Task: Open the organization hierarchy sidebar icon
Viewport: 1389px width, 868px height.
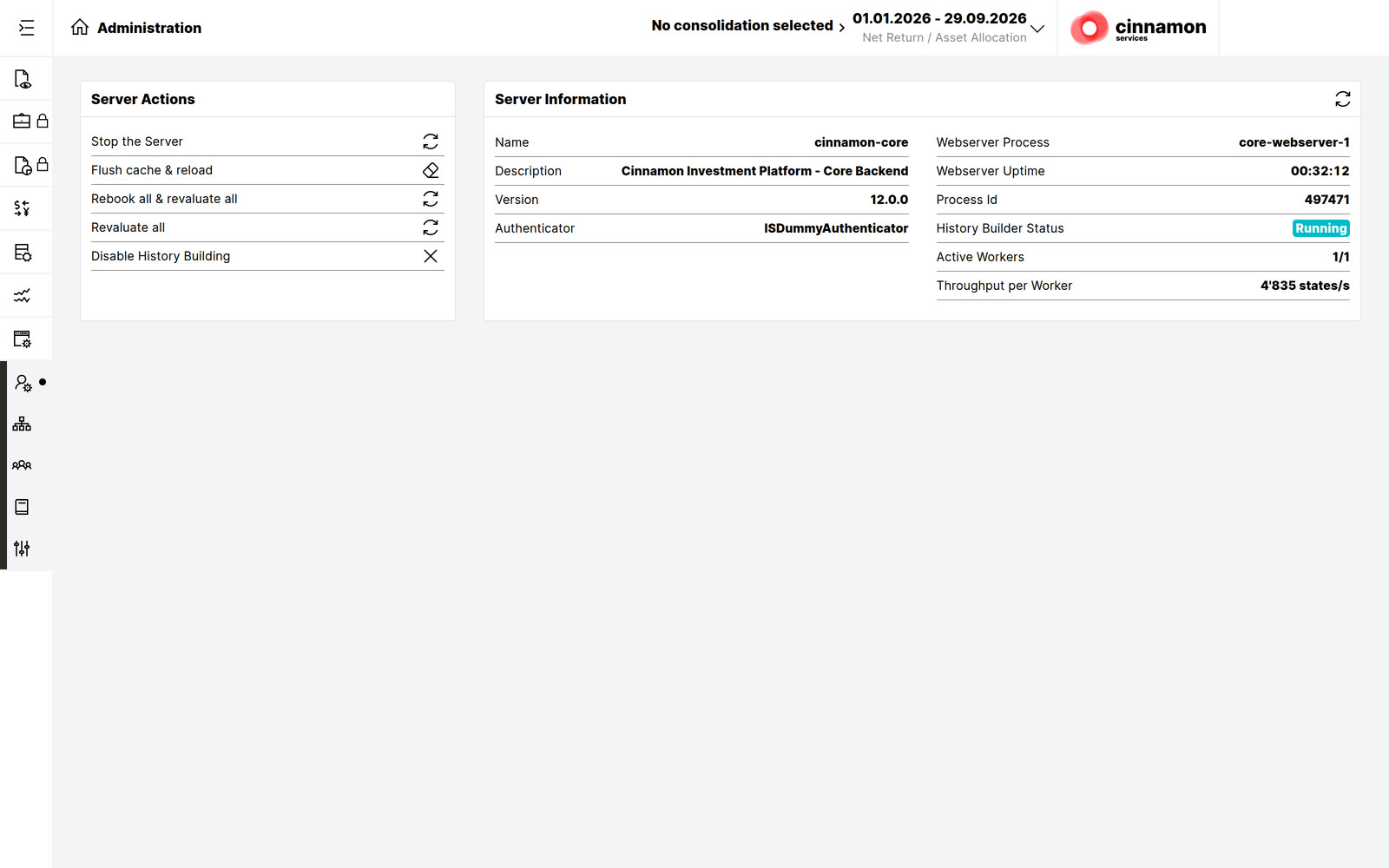Action: pos(22,424)
